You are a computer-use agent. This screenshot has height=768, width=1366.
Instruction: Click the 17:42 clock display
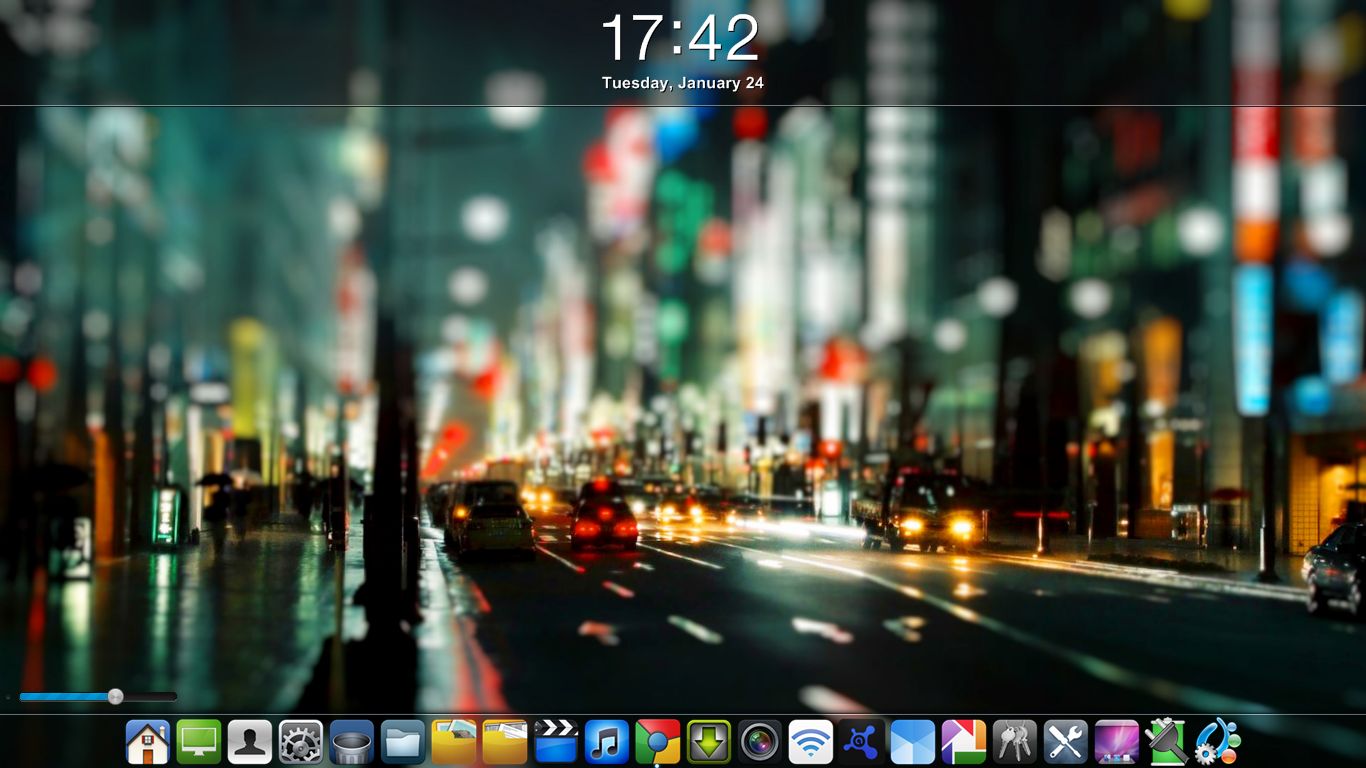682,39
